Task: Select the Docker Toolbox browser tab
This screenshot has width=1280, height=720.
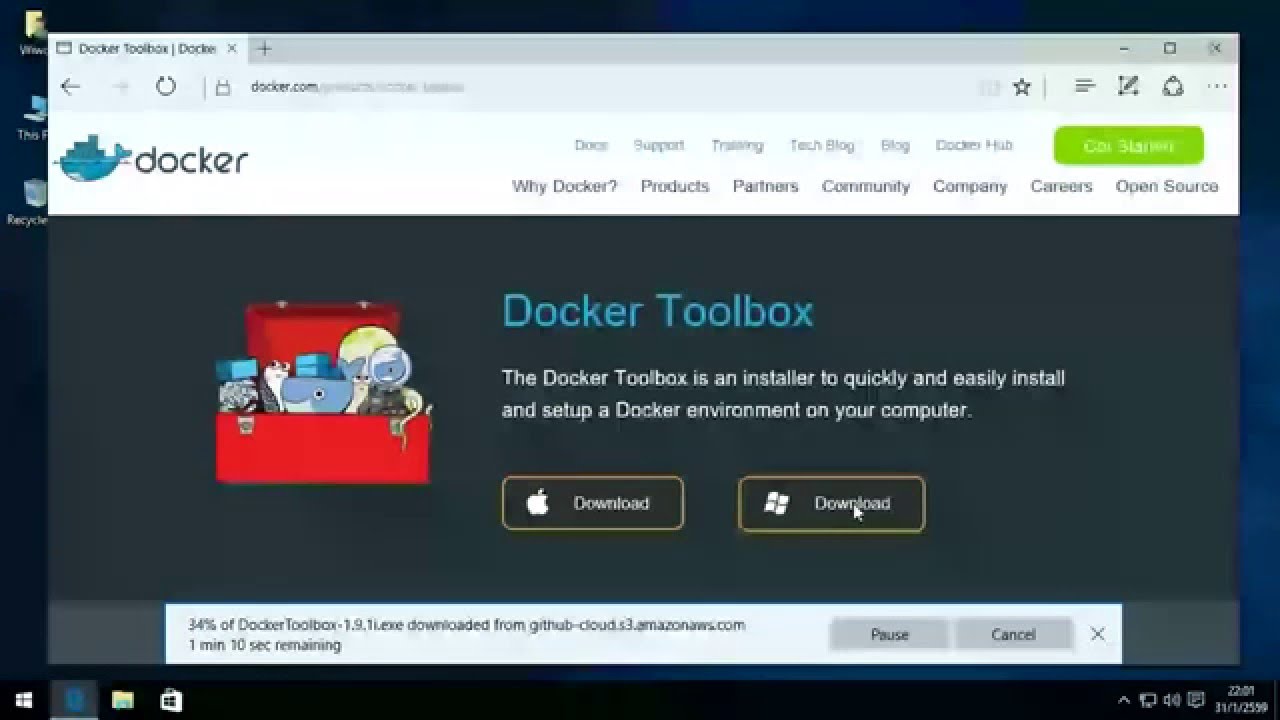Action: [x=148, y=48]
